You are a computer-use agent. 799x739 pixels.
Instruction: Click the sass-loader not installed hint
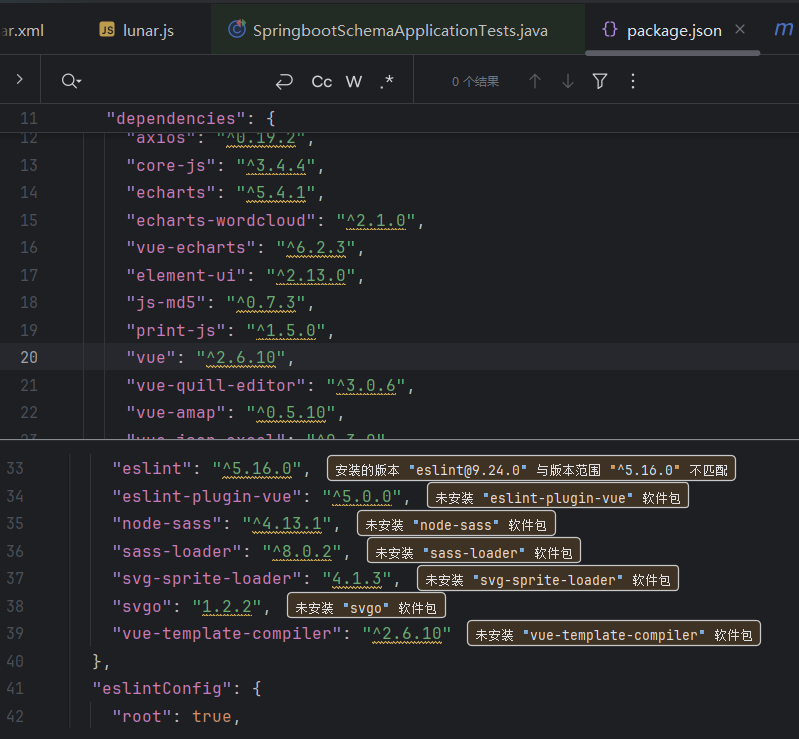coord(473,551)
